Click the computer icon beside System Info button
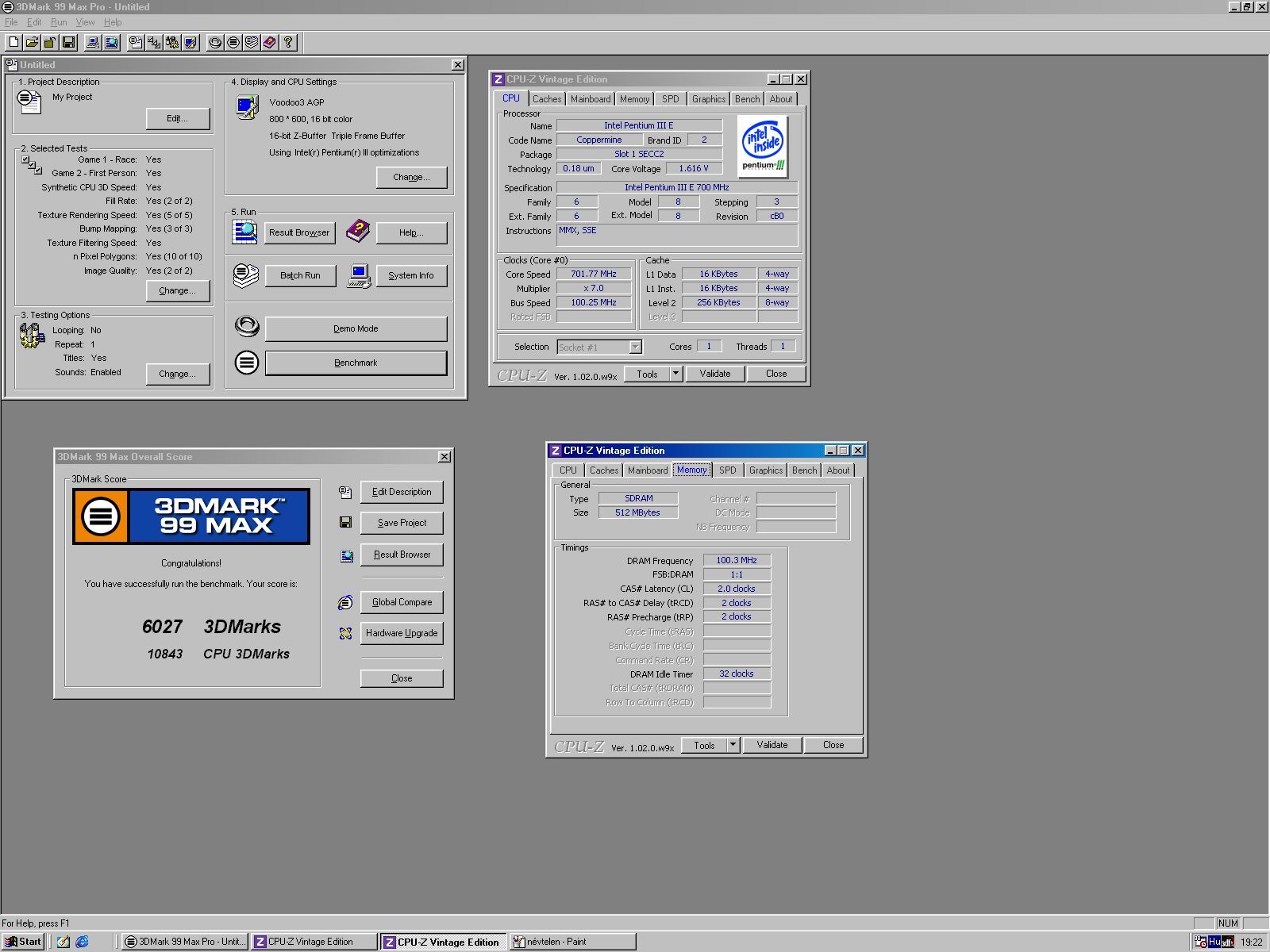 point(359,275)
